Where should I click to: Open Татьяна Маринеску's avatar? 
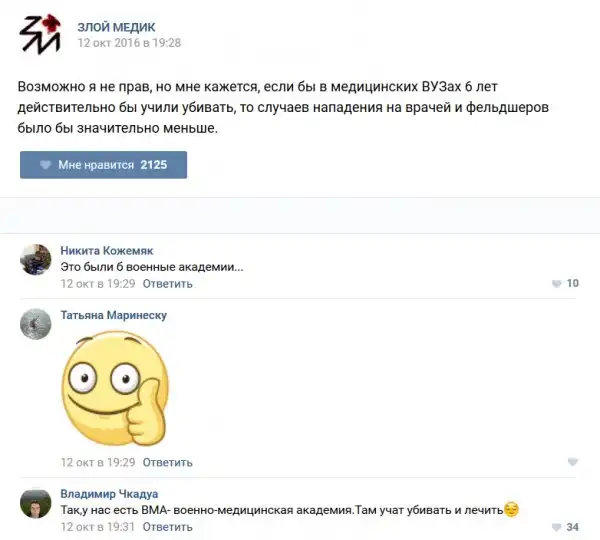[36, 324]
